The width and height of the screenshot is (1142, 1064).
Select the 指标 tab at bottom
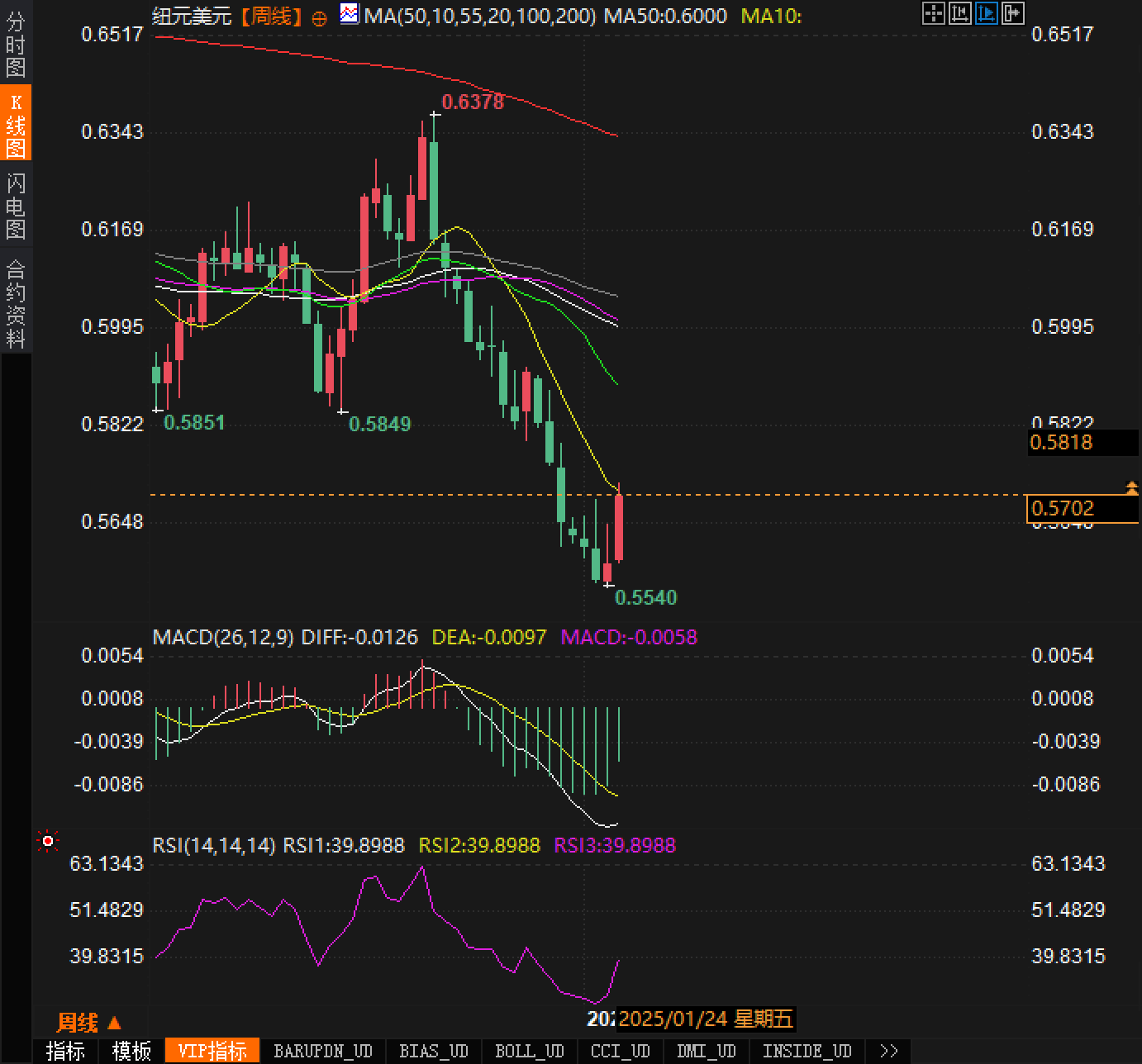tap(65, 1051)
